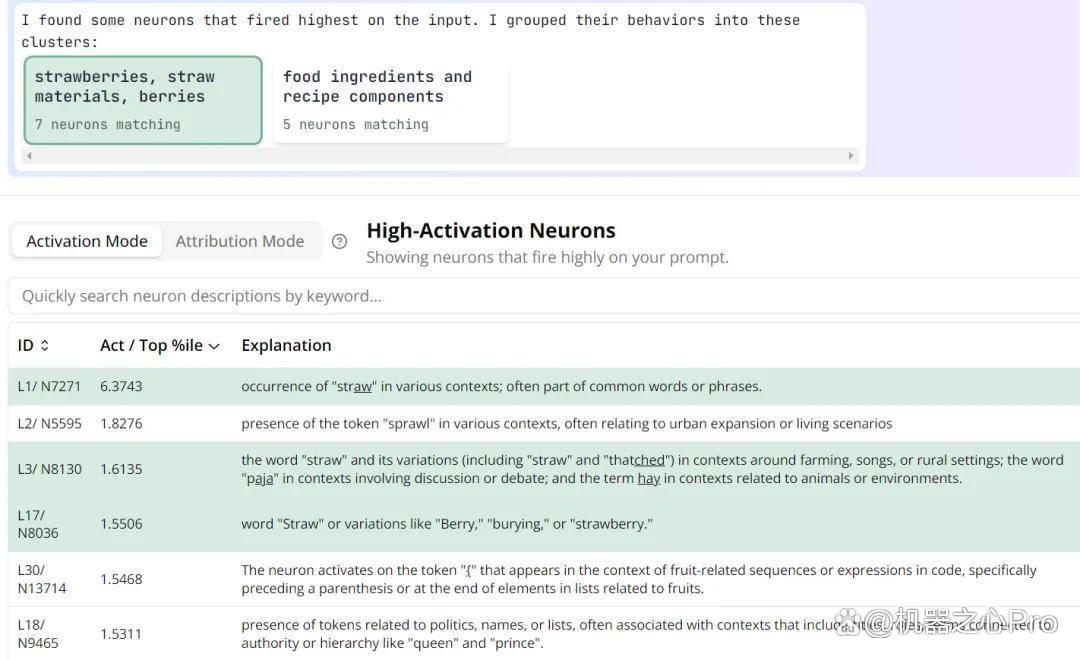Open the Act / Top %ile dropdown chevron

(214, 346)
